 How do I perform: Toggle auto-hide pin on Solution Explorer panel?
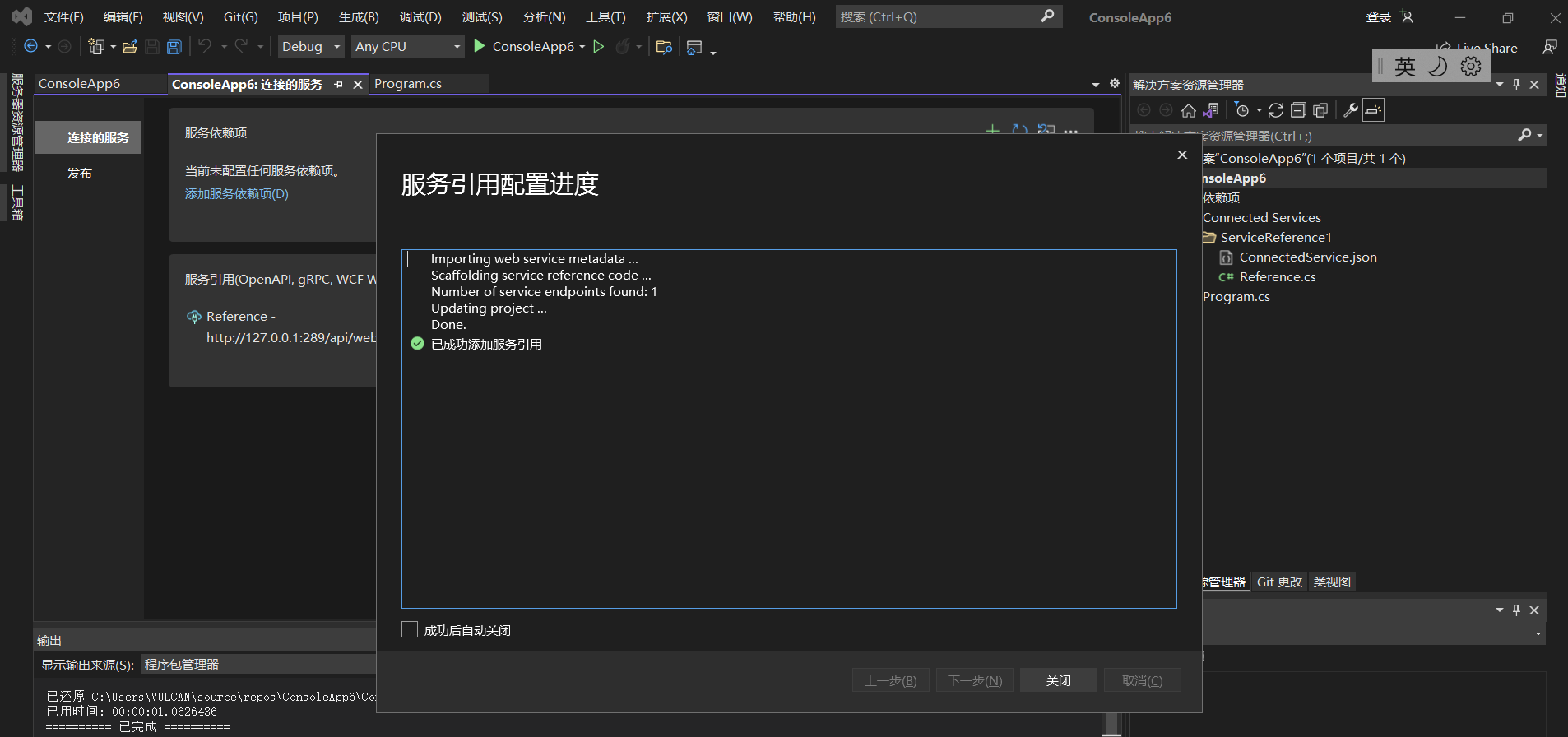1516,85
